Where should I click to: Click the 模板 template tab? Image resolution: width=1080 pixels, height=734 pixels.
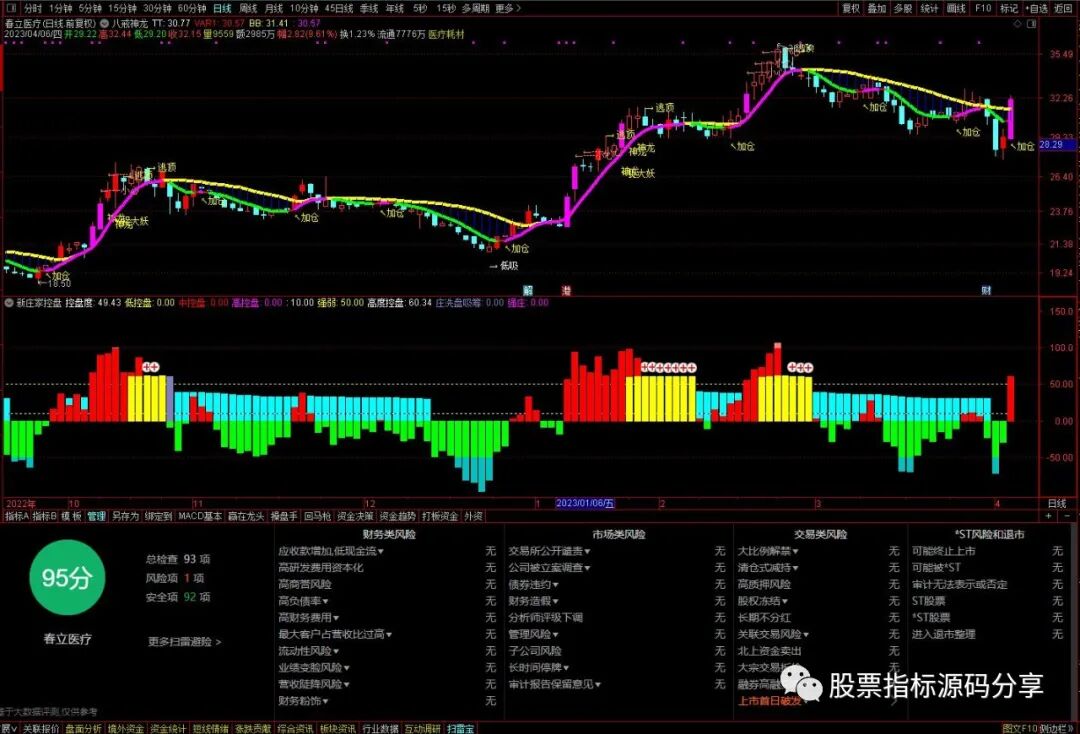[x=72, y=516]
